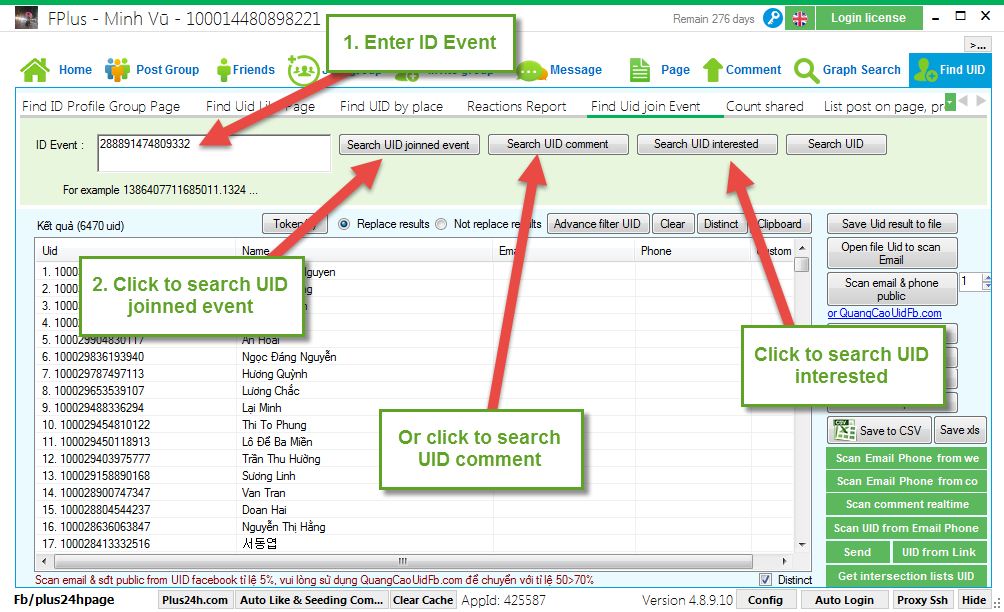
Task: Open the Comment section
Action: (x=741, y=70)
